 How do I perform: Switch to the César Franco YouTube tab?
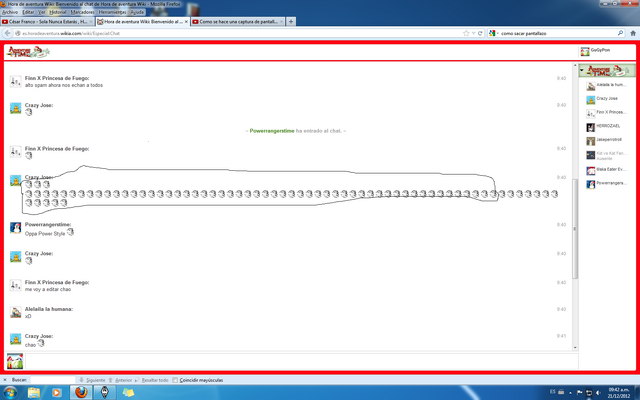(47, 22)
